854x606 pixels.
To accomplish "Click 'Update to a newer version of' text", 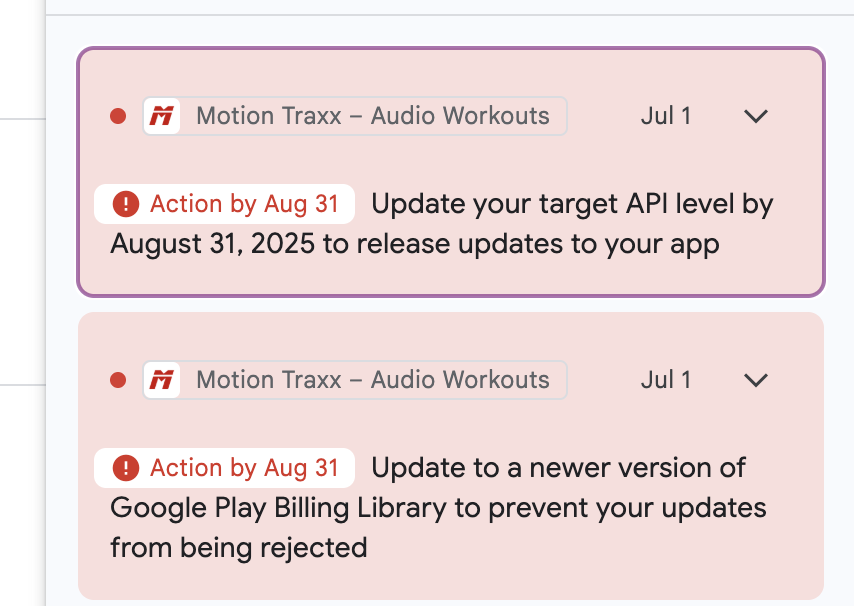I will (x=558, y=468).
